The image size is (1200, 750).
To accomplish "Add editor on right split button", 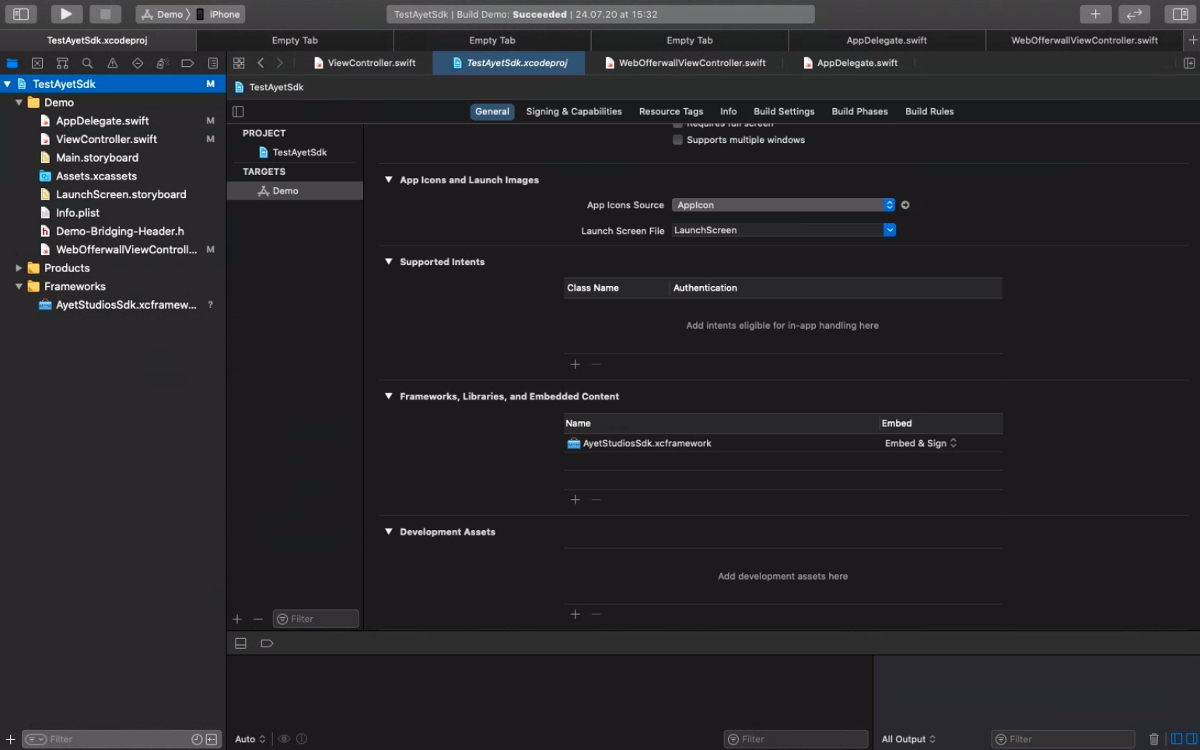I will [1189, 62].
